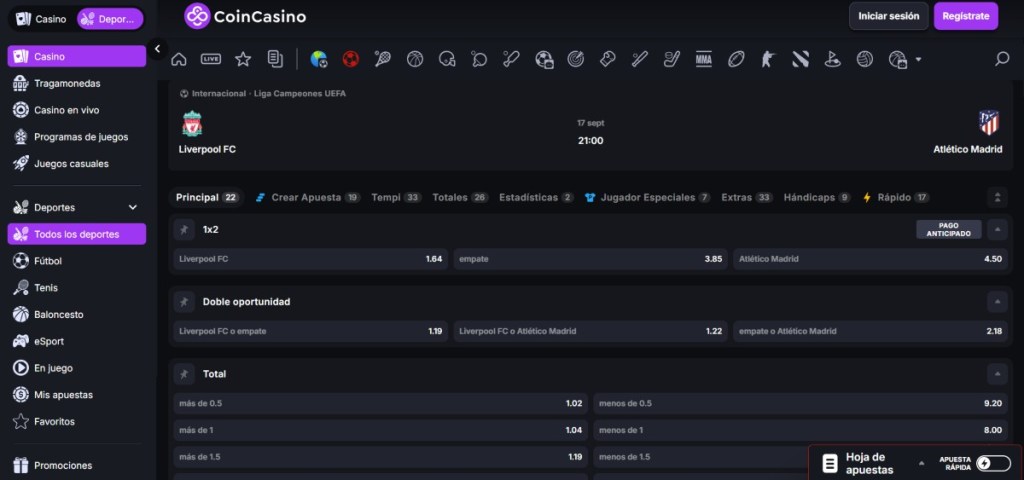Click the home icon in sports bar
Viewport: 1024px width, 480px height.
coord(179,59)
